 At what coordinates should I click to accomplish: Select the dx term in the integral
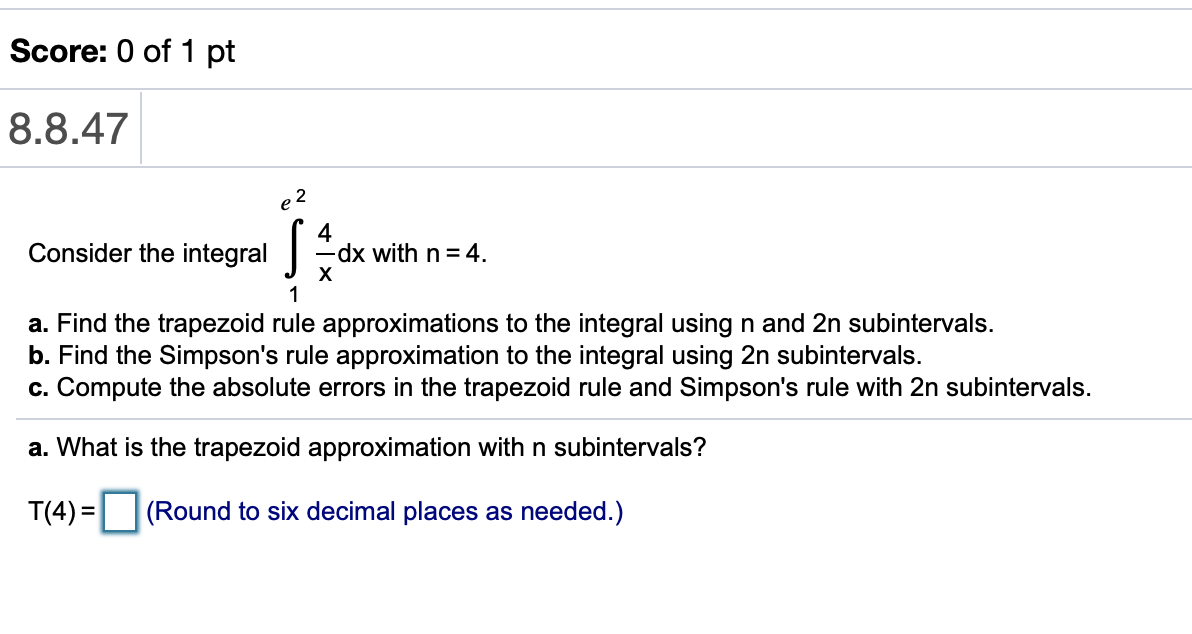[x=350, y=253]
